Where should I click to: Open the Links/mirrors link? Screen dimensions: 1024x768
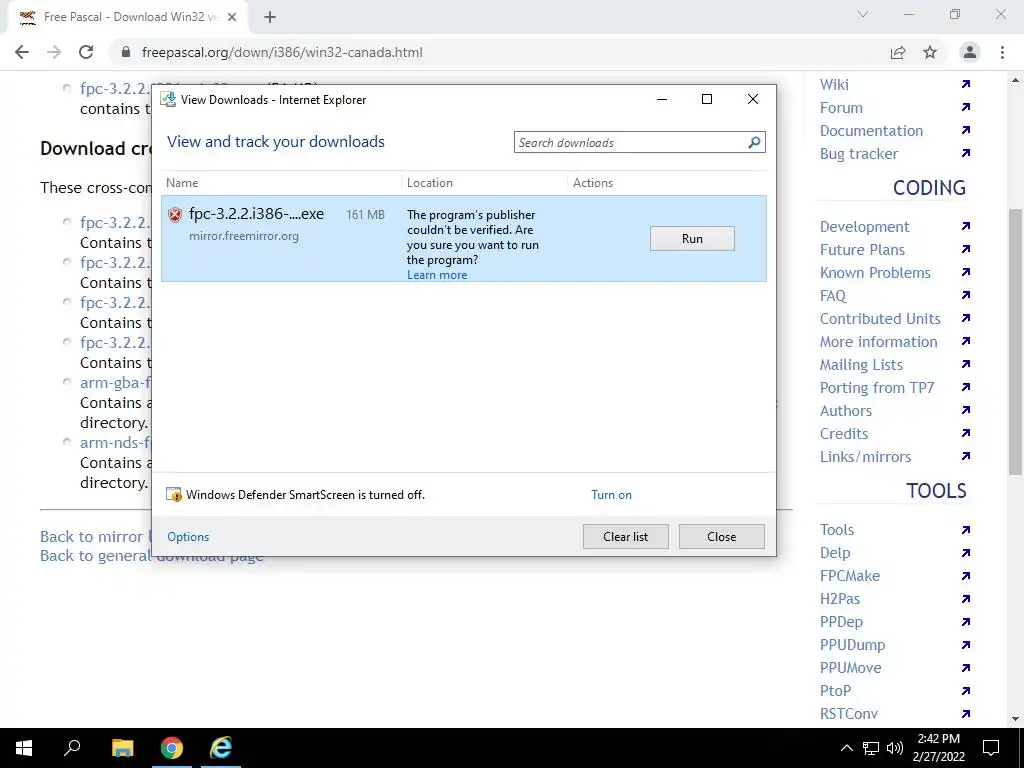tap(865, 456)
